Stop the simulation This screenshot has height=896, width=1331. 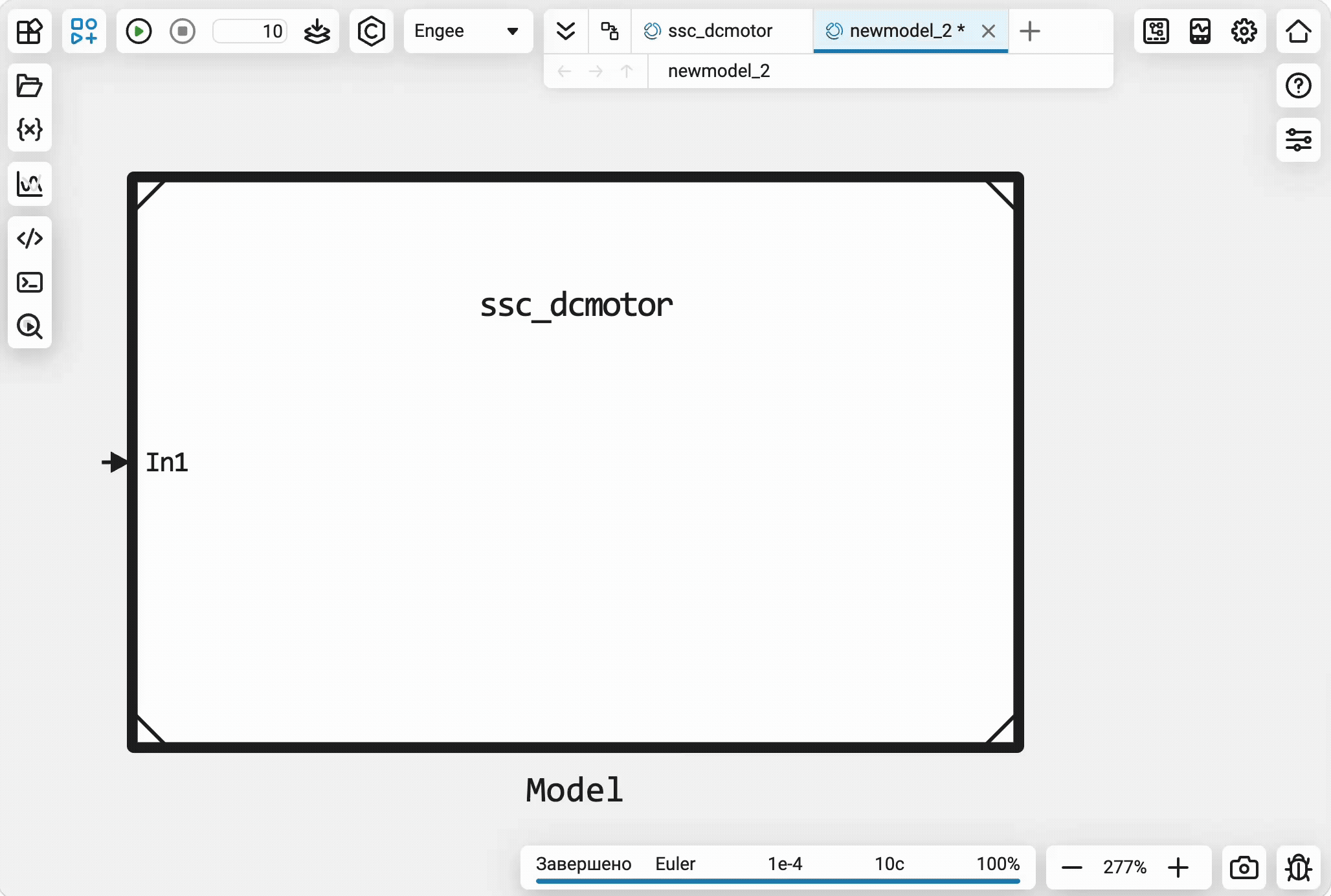[x=183, y=31]
